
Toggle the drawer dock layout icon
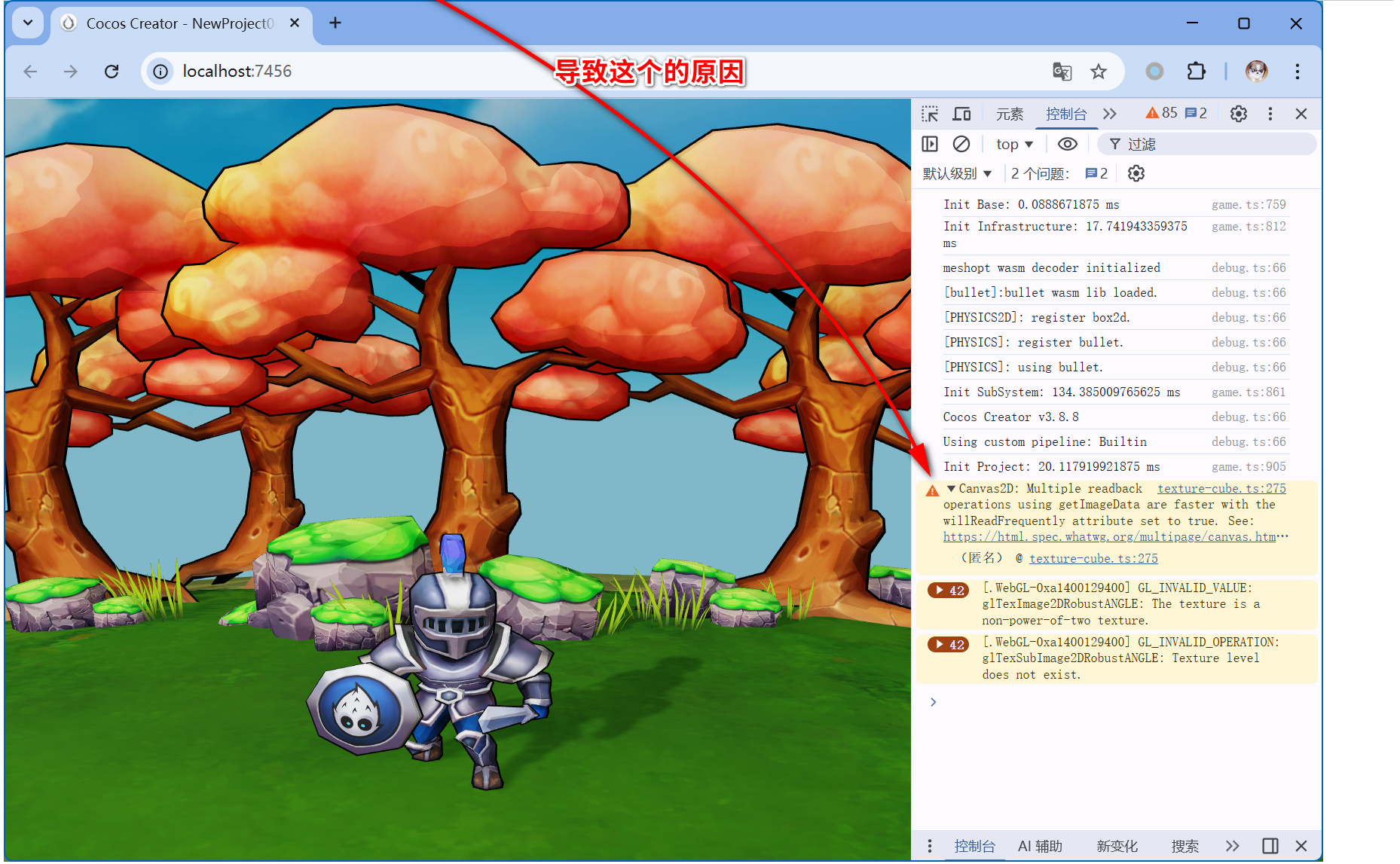coord(1270,846)
